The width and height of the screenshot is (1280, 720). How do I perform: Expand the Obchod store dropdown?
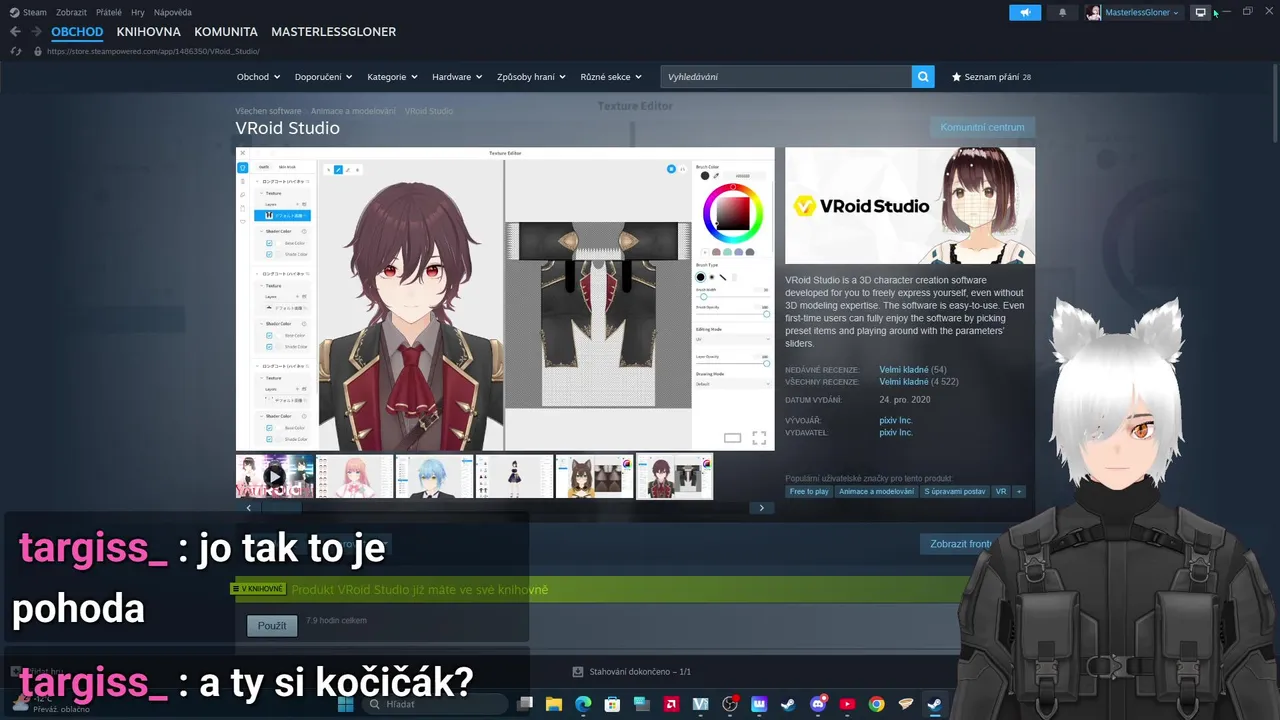[258, 77]
